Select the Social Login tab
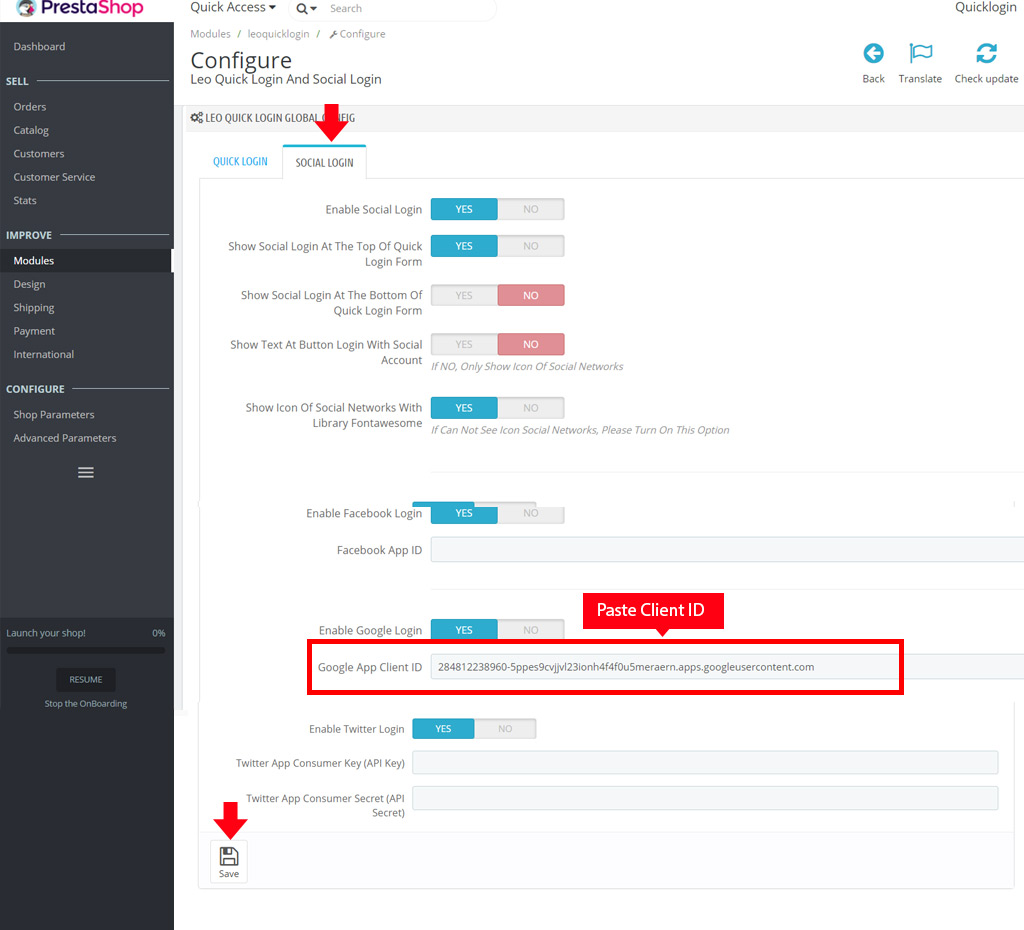The height and width of the screenshot is (930, 1024). click(x=325, y=162)
